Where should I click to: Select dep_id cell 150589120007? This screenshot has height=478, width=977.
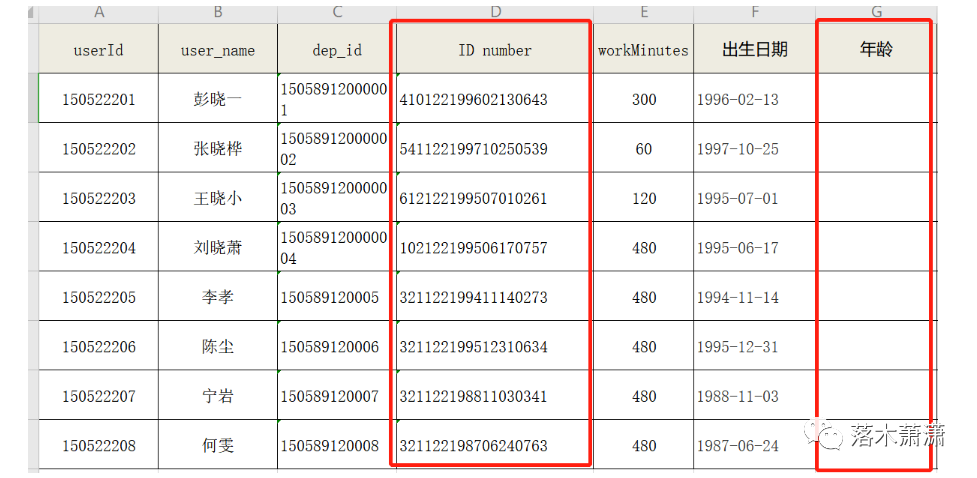(x=337, y=395)
